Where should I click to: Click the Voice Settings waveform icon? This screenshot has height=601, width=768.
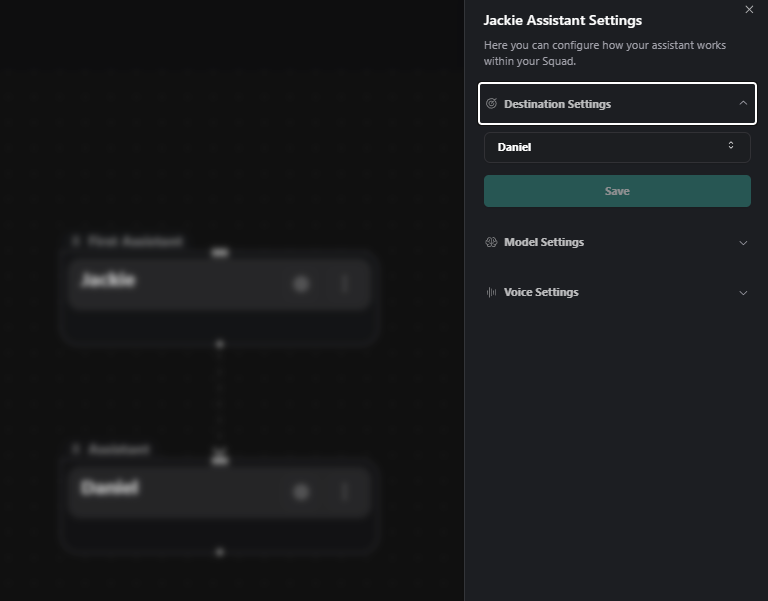[491, 292]
